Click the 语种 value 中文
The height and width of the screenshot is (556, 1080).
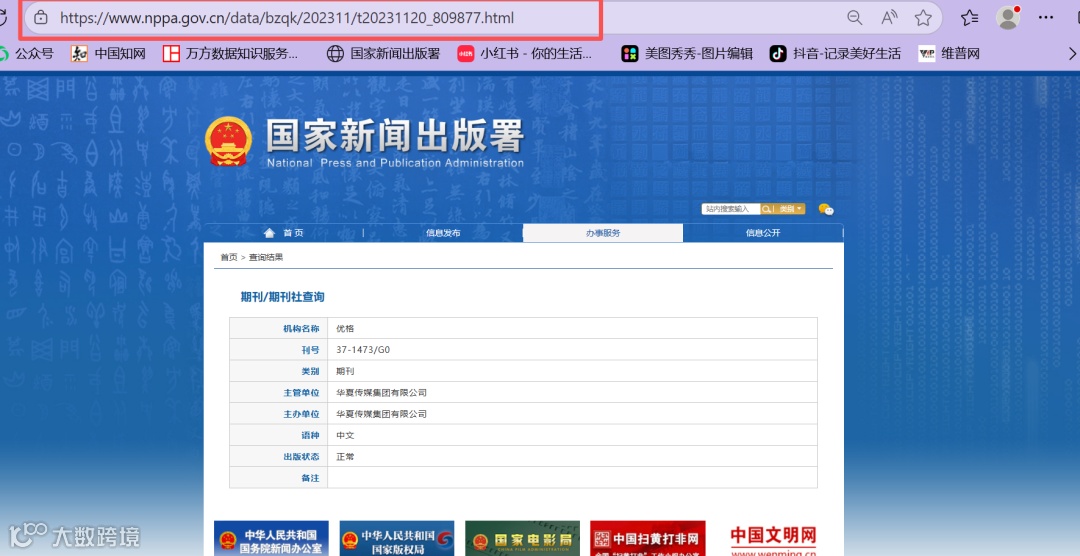(345, 435)
